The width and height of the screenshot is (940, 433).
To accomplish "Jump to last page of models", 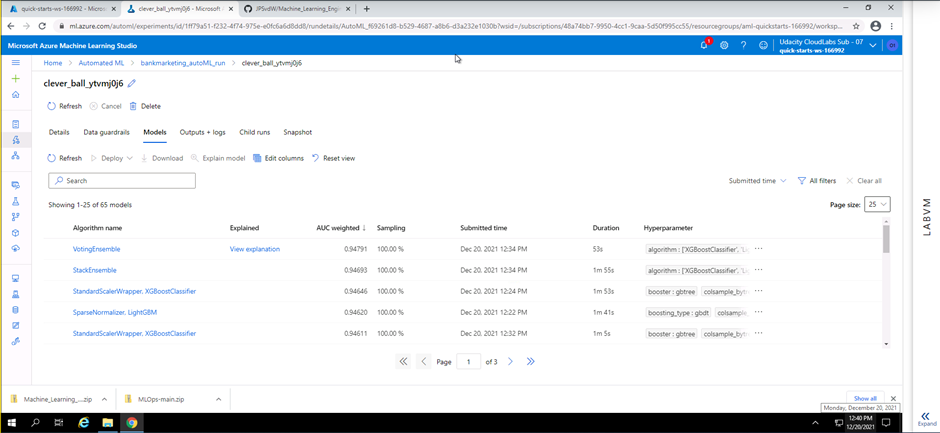I will pyautogui.click(x=531, y=362).
